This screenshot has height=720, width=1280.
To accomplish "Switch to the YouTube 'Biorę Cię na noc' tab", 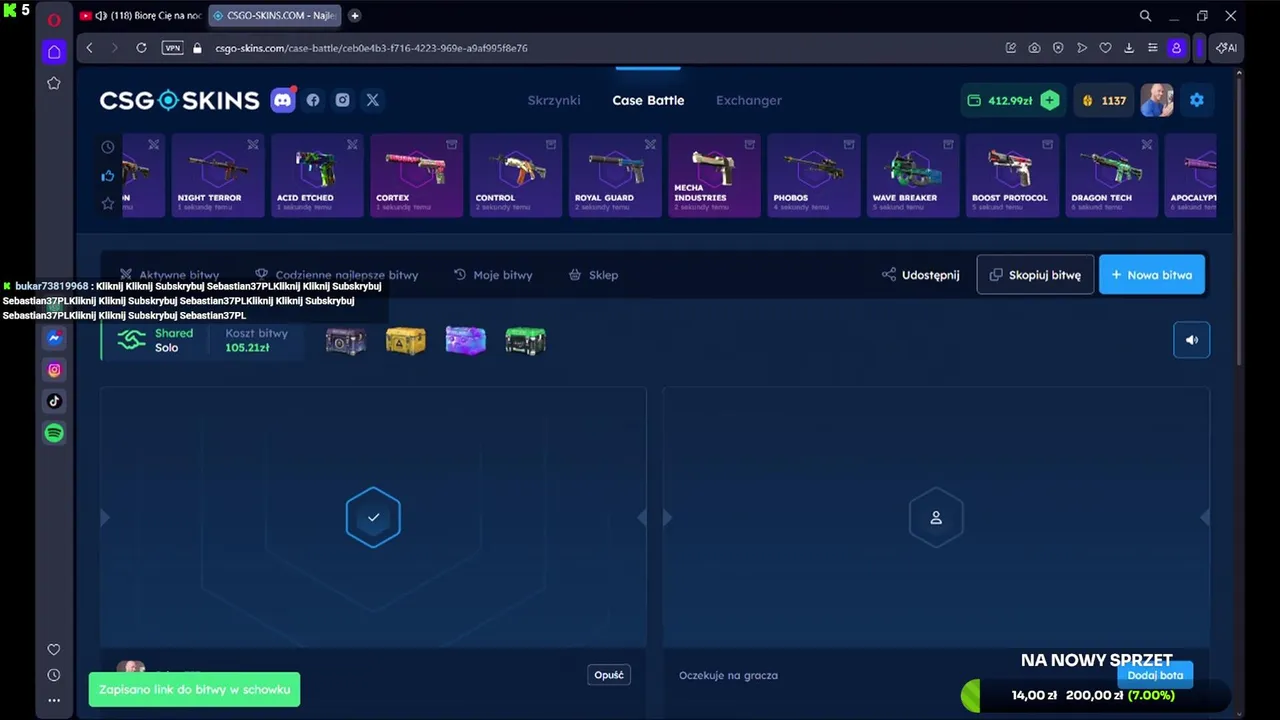I will (x=140, y=16).
